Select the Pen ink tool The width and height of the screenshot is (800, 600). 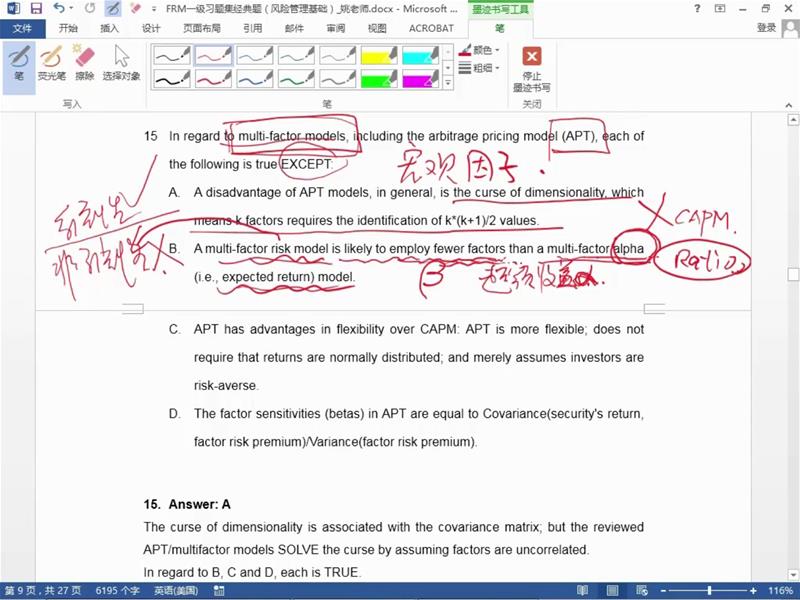click(x=18, y=63)
